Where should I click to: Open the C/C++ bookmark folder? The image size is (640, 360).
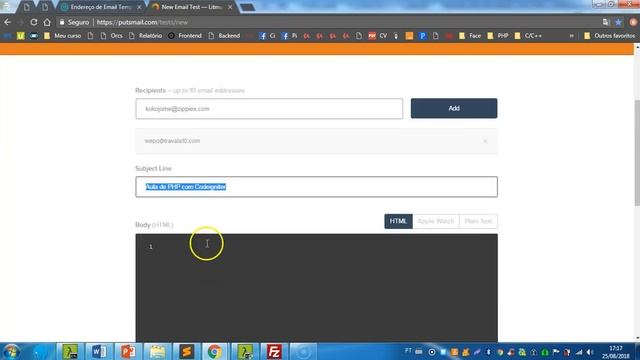click(529, 36)
